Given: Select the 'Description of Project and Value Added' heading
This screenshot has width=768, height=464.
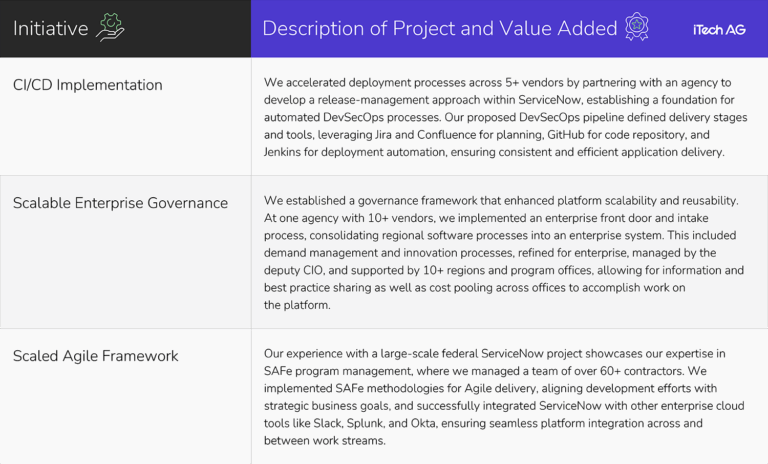Looking at the screenshot, I should [x=440, y=29].
